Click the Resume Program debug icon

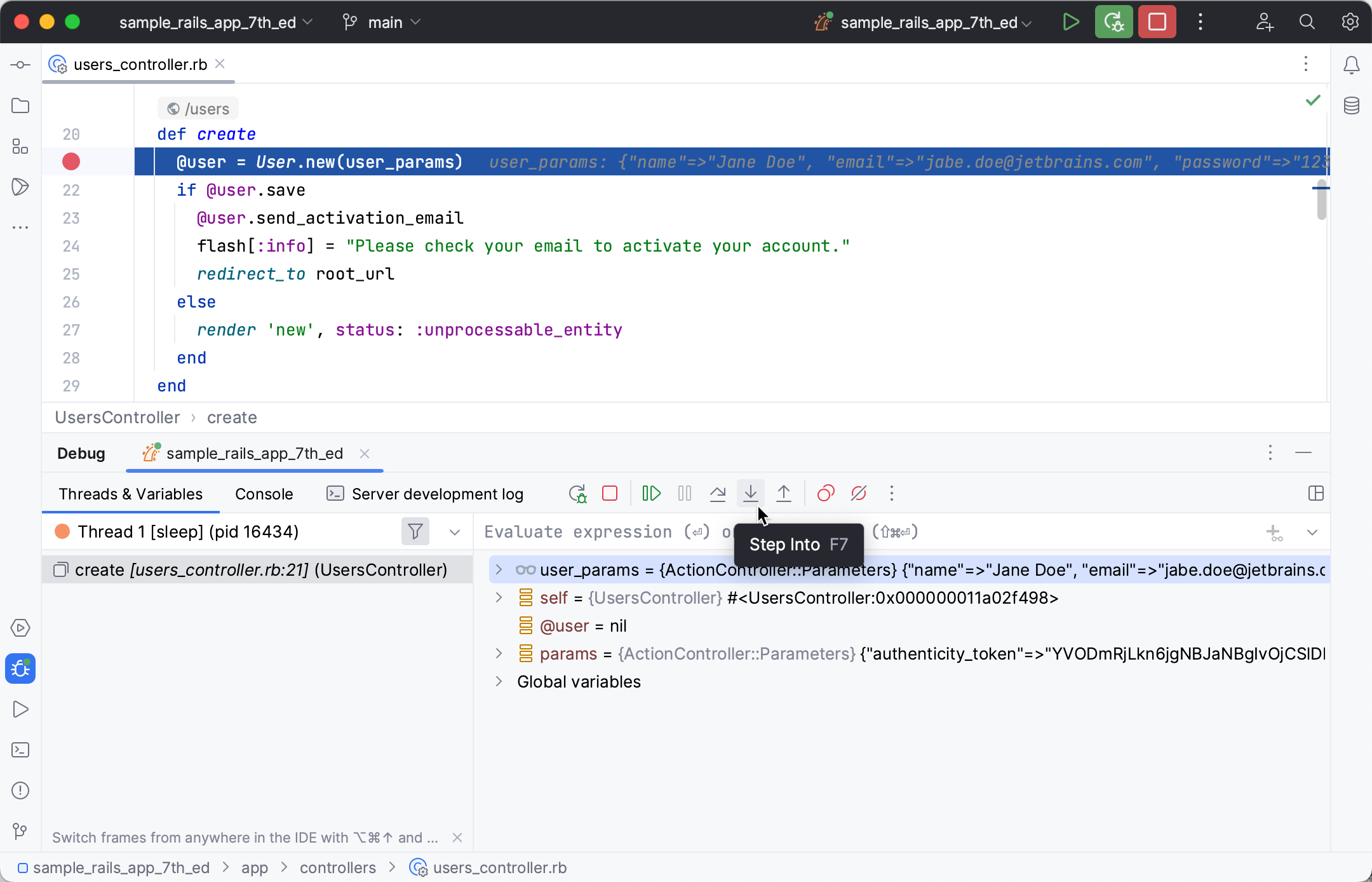click(x=651, y=493)
